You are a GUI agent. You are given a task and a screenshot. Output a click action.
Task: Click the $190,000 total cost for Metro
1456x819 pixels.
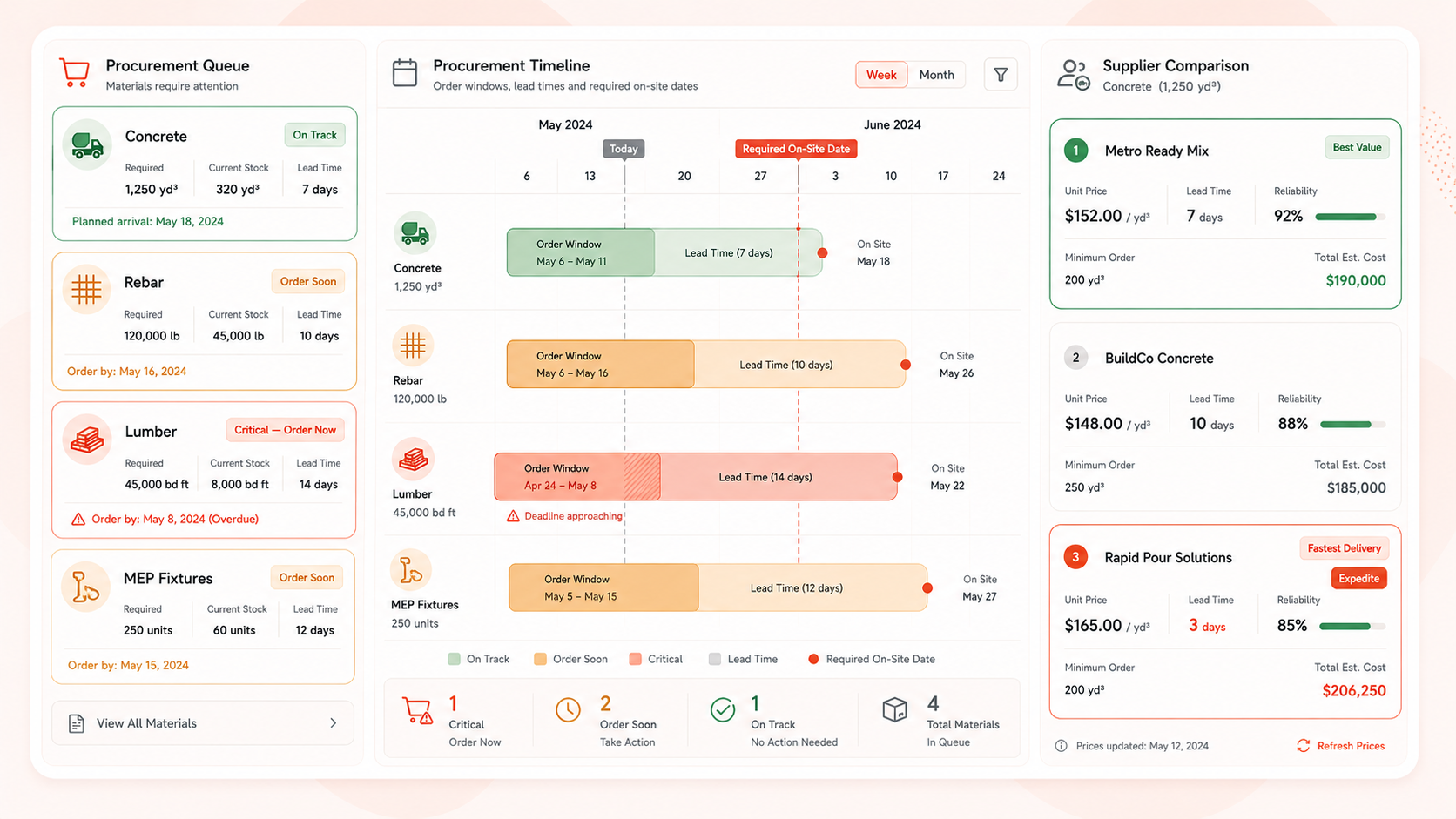[1355, 280]
